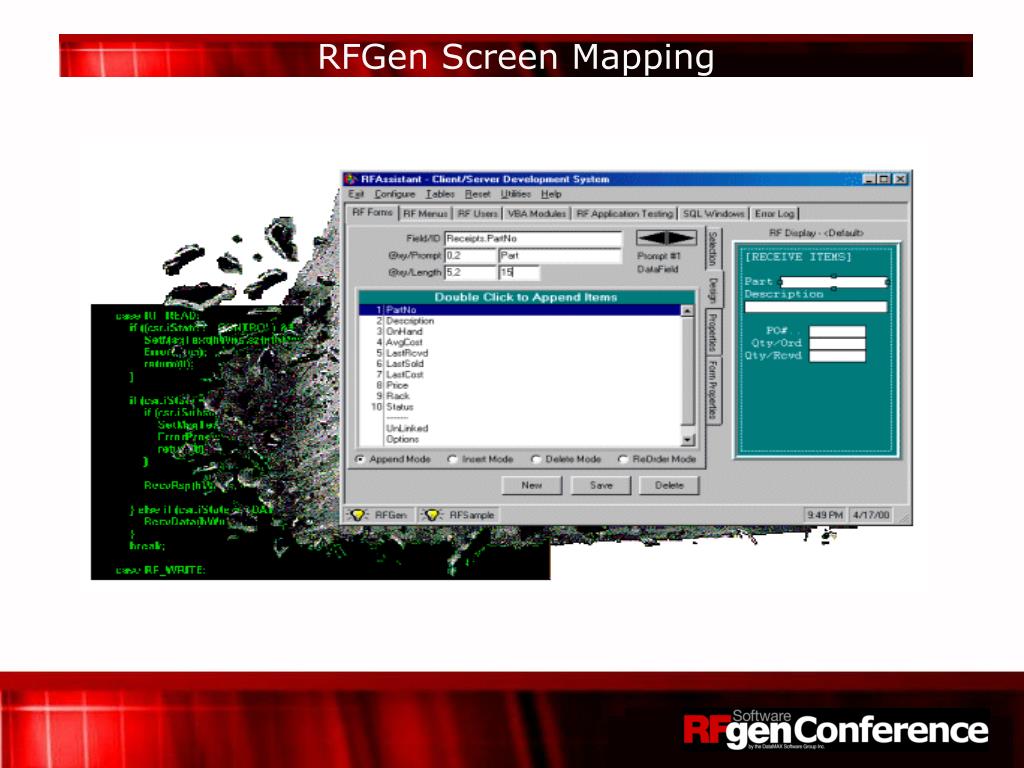The height and width of the screenshot is (768, 1024).
Task: Switch to the RF Menus tab
Action: [422, 211]
